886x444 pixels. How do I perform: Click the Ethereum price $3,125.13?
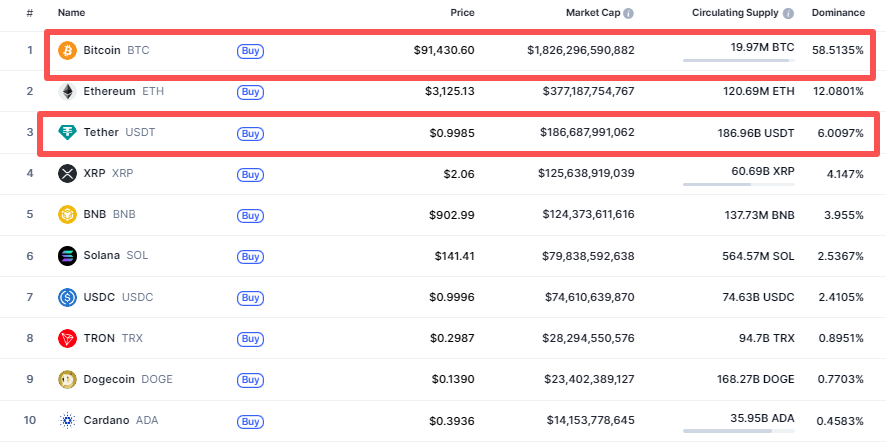click(450, 91)
